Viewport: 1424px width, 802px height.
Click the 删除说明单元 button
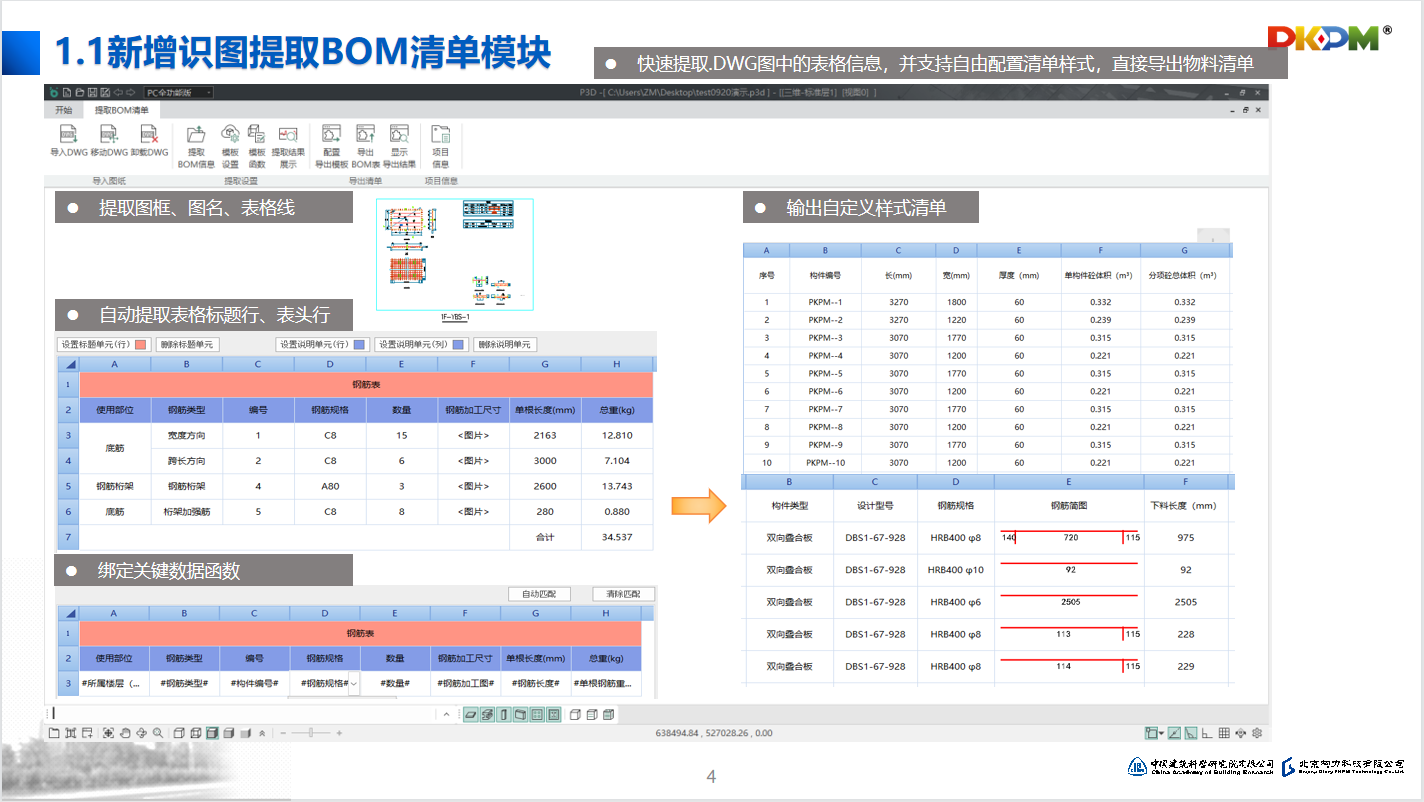(505, 344)
